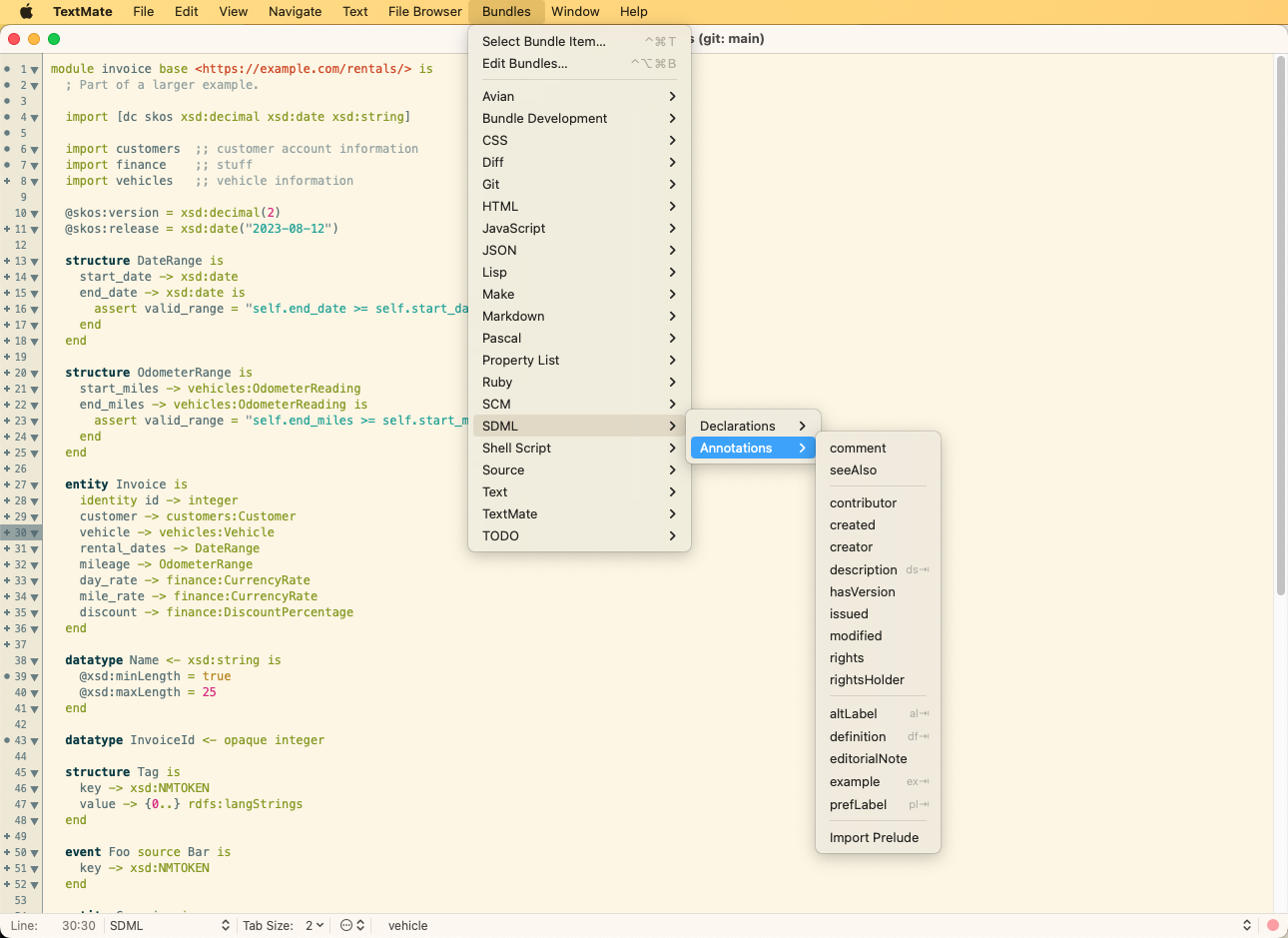Insert the description annotation
This screenshot has width=1288, height=938.
pos(878,569)
